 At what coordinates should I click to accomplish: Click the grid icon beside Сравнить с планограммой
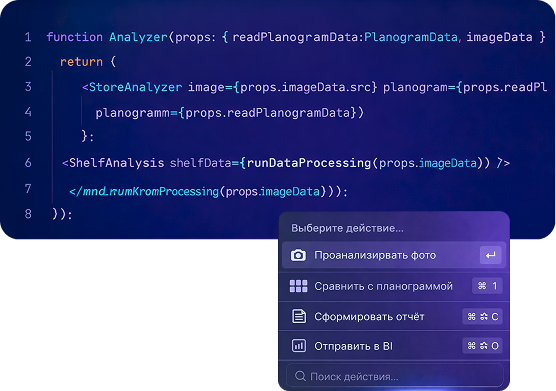pos(298,286)
